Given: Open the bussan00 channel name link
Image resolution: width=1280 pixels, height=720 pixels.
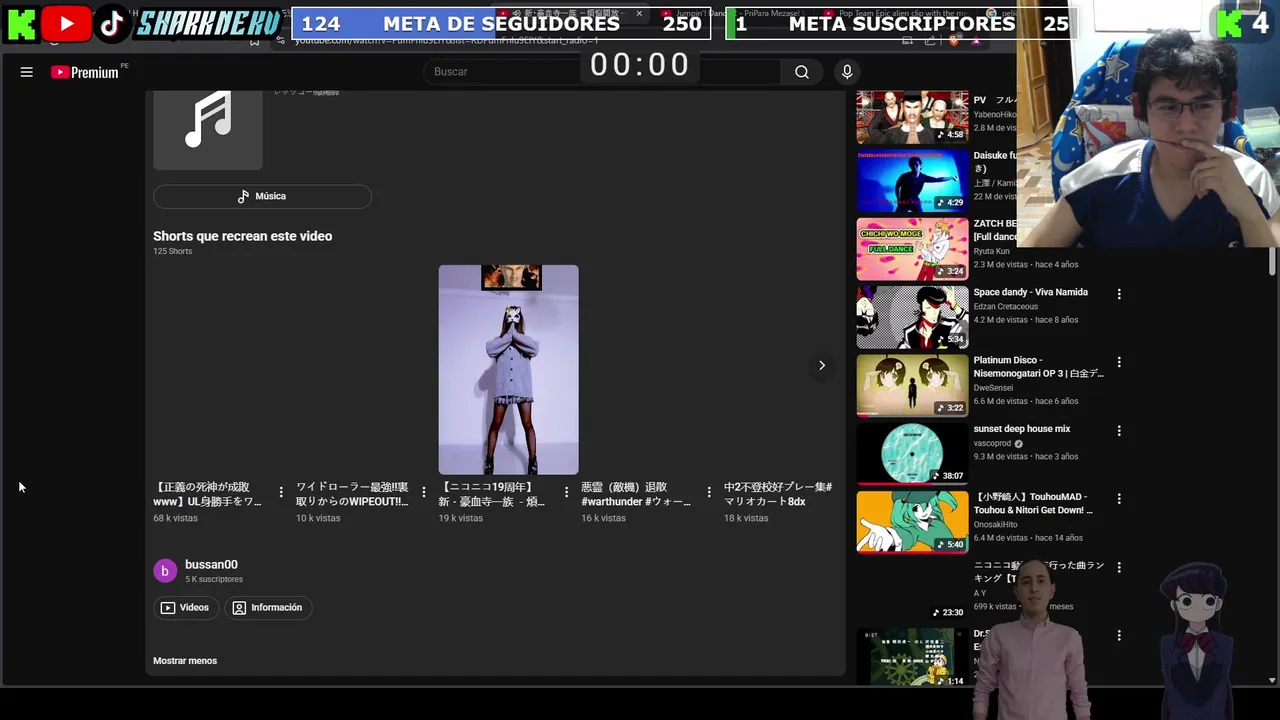Looking at the screenshot, I should pos(211,565).
